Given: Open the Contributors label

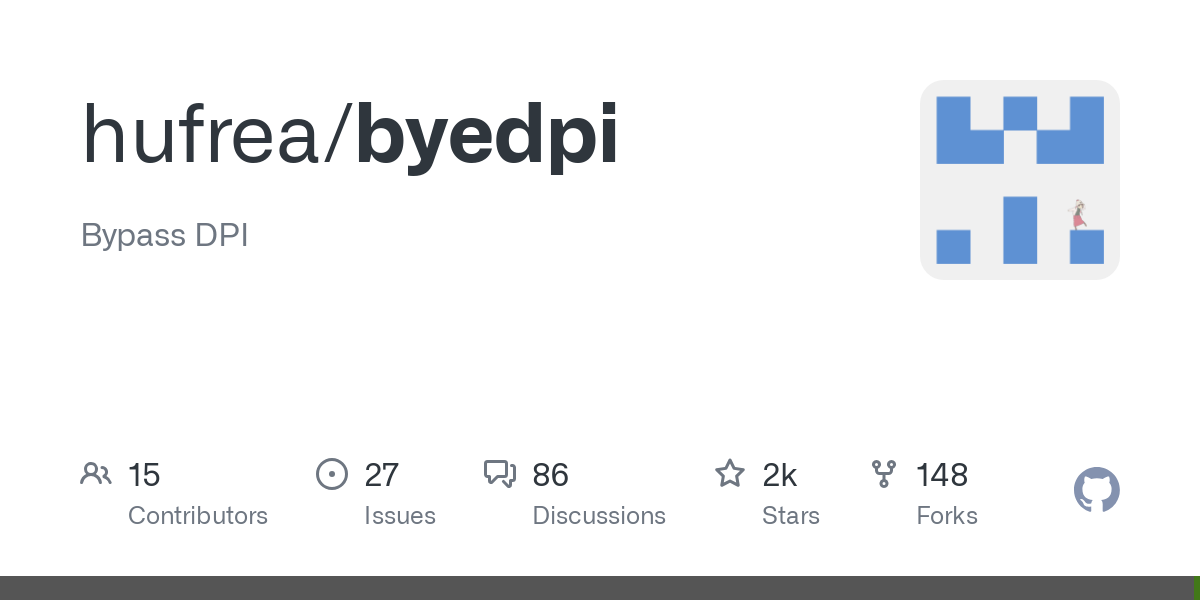Looking at the screenshot, I should pos(198,516).
